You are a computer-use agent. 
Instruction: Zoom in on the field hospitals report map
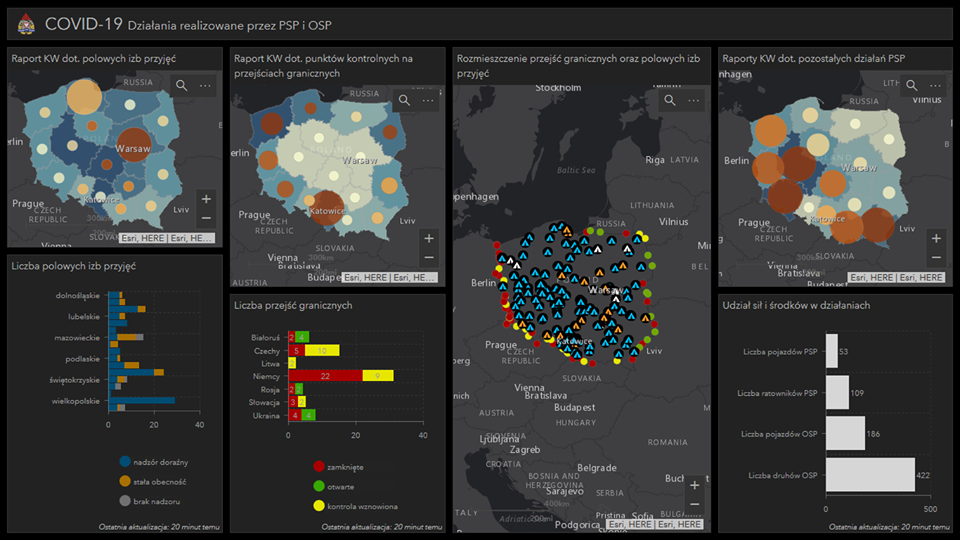206,198
